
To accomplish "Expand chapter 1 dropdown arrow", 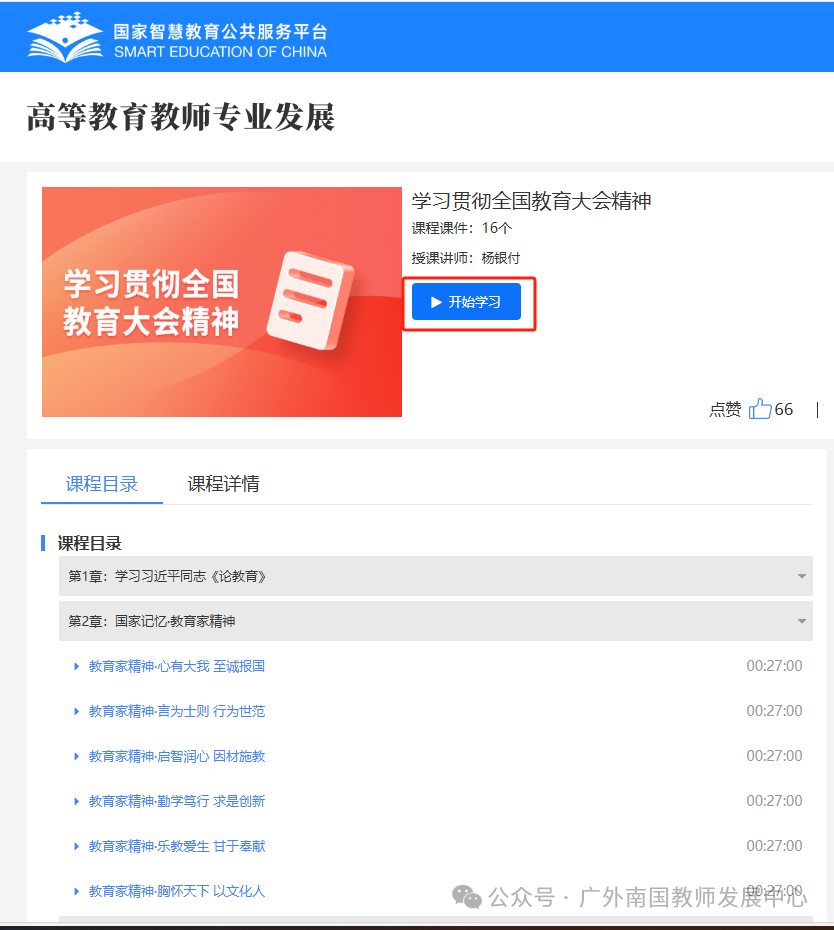I will [x=801, y=577].
